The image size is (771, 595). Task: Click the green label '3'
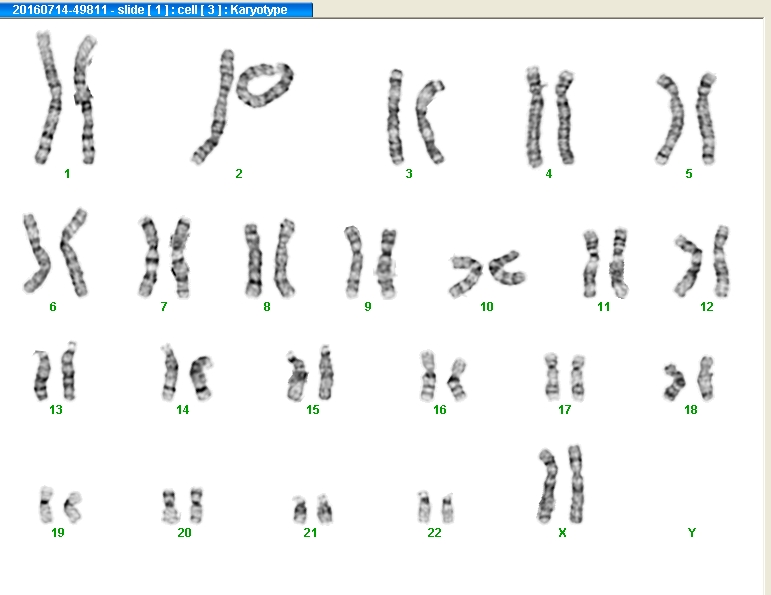(x=409, y=174)
